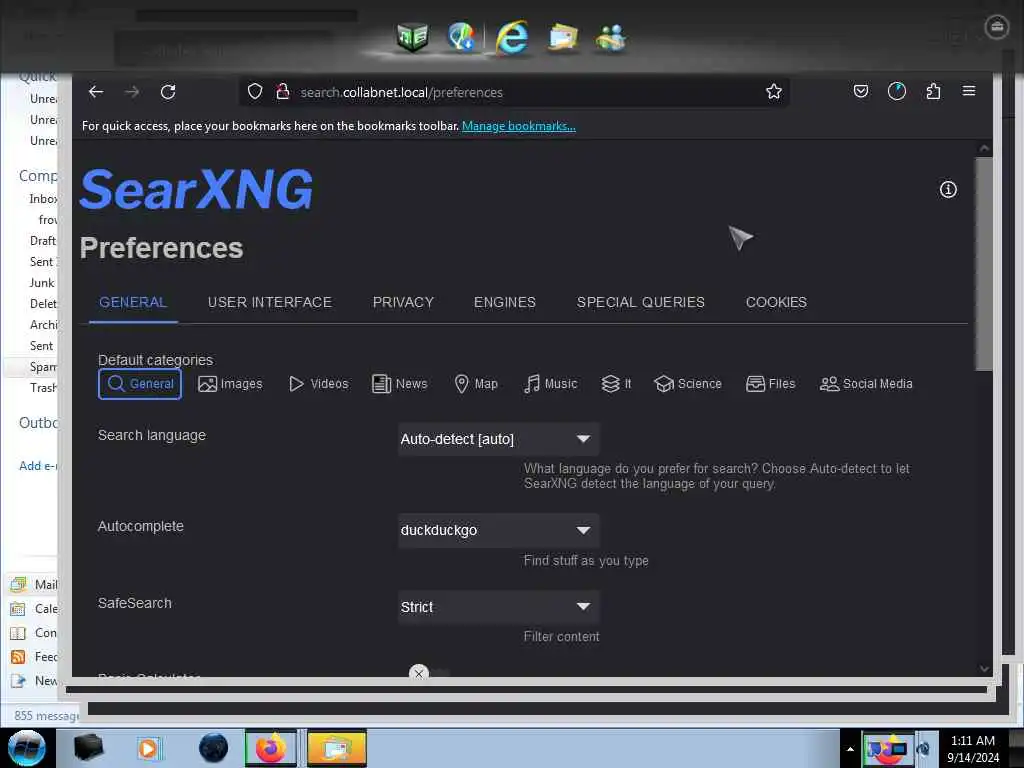Bookmark this page with the star icon
Image resolution: width=1024 pixels, height=768 pixels.
pyautogui.click(x=773, y=92)
